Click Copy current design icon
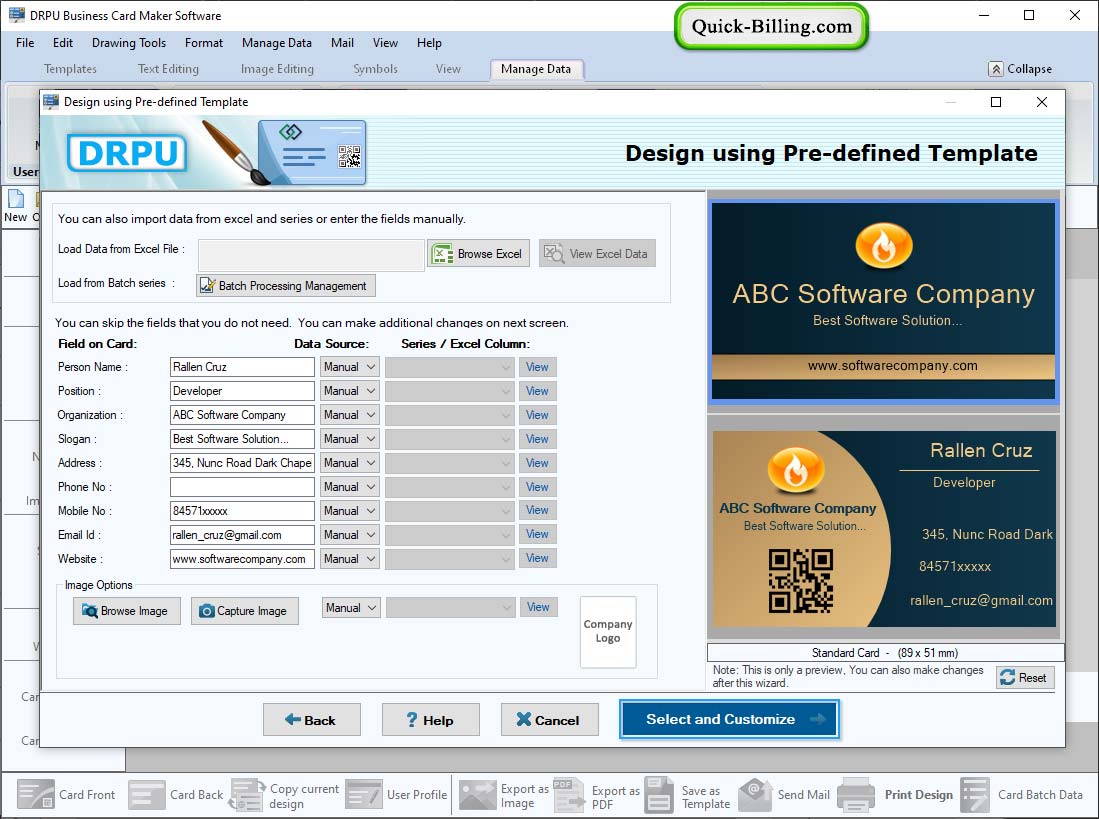 pyautogui.click(x=247, y=794)
